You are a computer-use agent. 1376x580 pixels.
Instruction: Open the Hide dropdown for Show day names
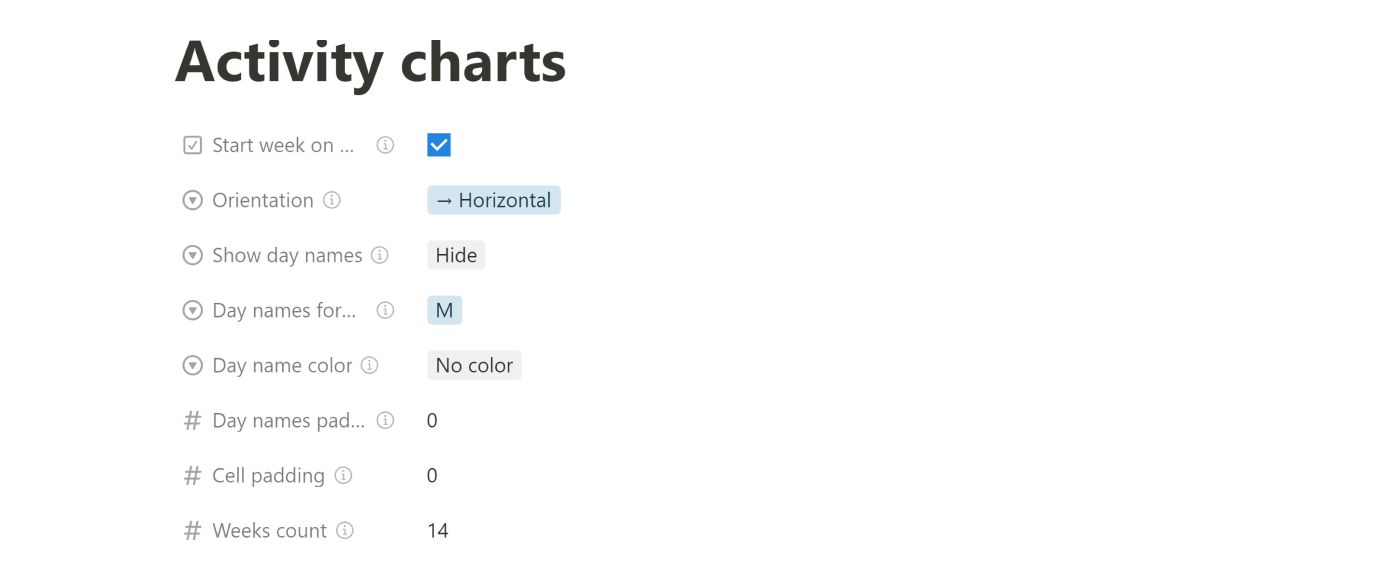pyautogui.click(x=456, y=255)
